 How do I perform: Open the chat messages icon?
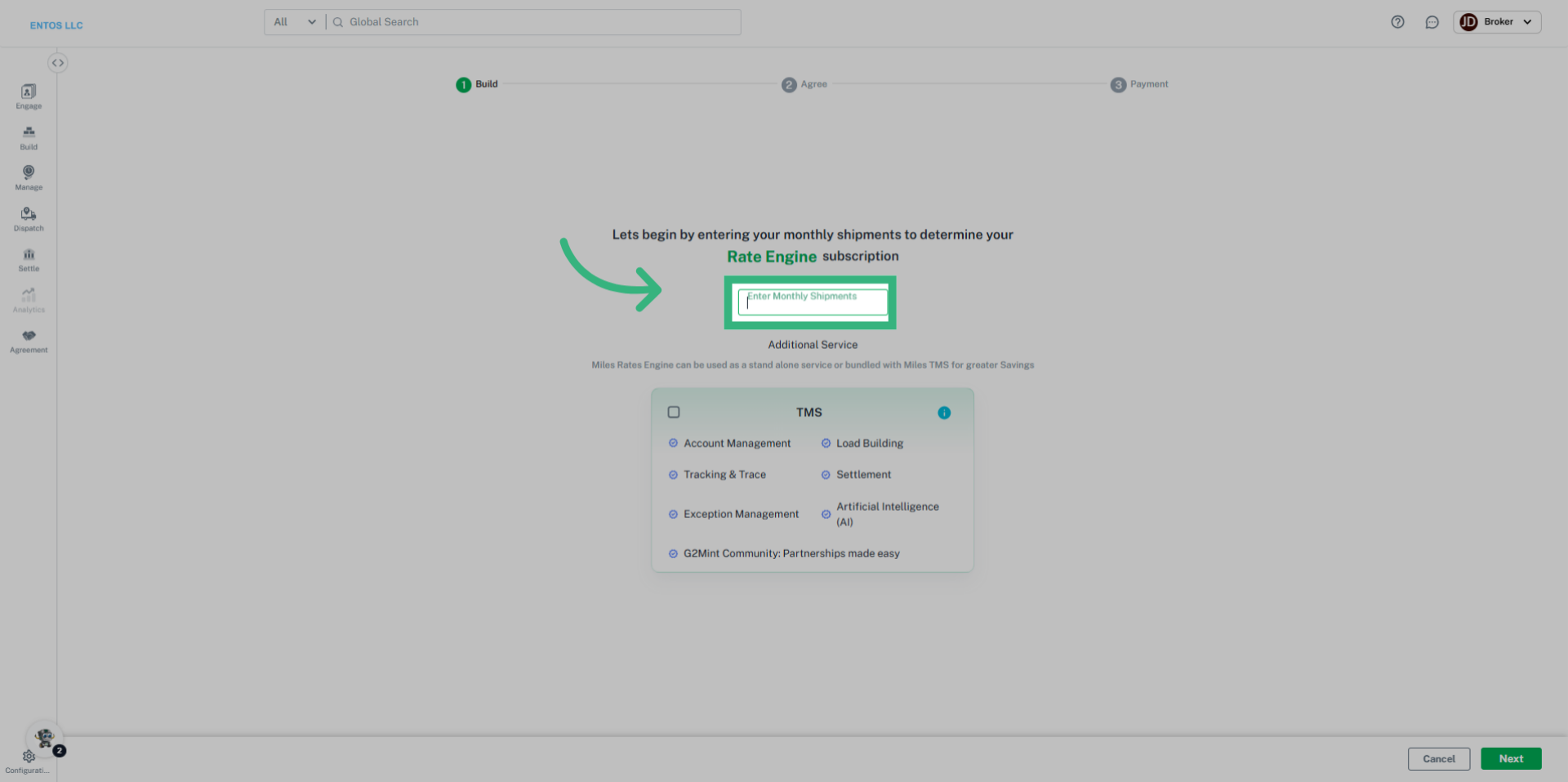(x=1432, y=22)
